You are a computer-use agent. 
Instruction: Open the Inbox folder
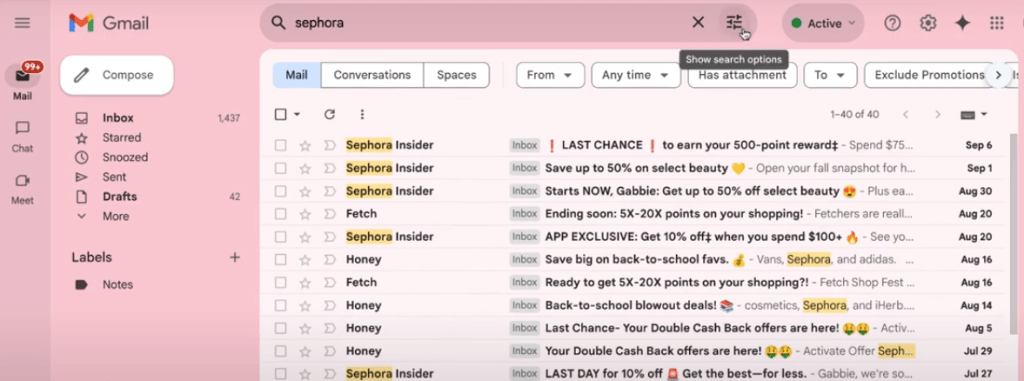click(x=118, y=118)
